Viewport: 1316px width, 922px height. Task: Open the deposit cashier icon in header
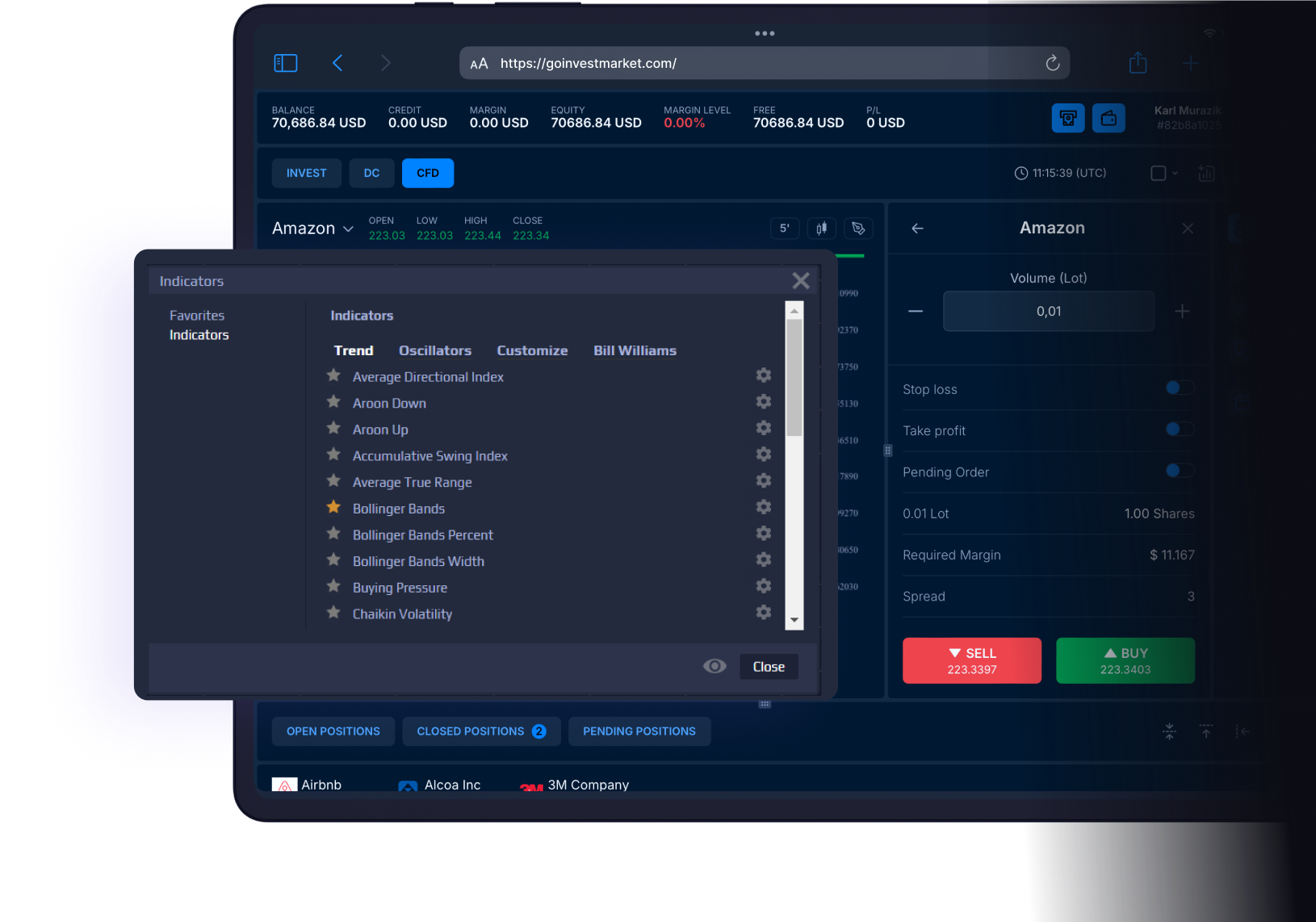pos(1068,118)
